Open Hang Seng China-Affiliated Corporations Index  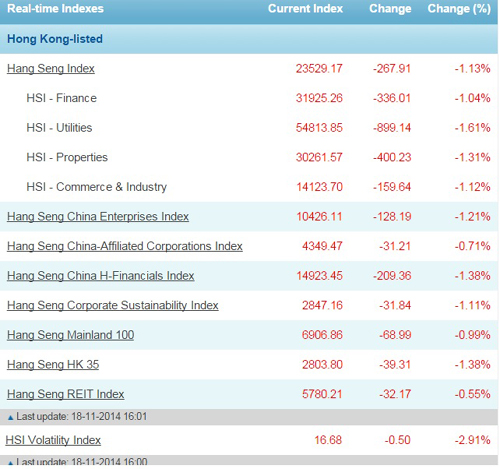(x=125, y=246)
